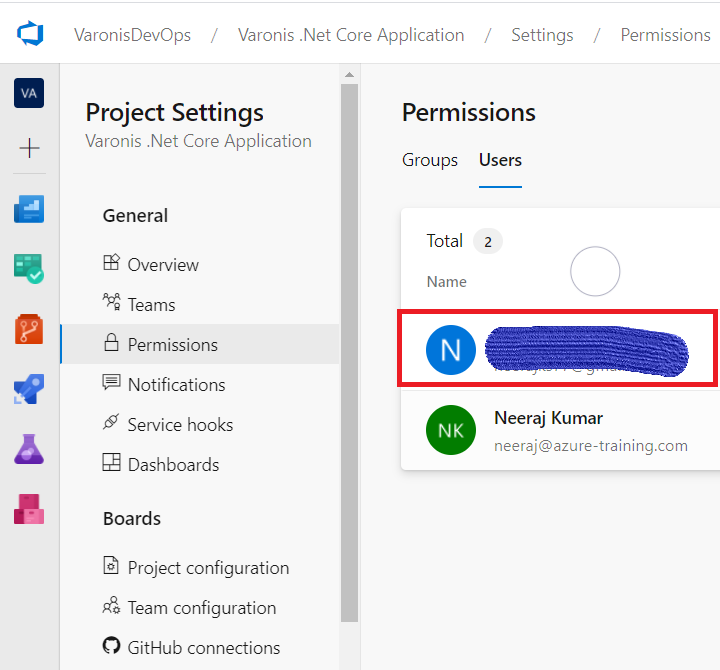Click the Azure DevOps logo
Screen dimensions: 720x670
pos(30,35)
